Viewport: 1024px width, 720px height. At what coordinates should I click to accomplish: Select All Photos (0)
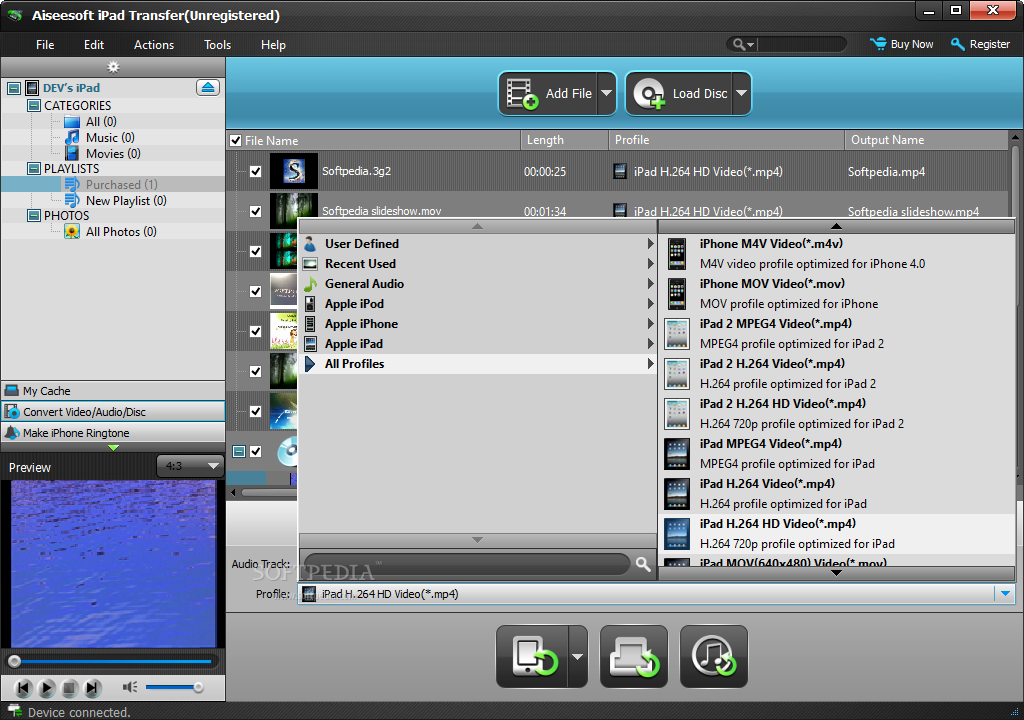pyautogui.click(x=121, y=232)
